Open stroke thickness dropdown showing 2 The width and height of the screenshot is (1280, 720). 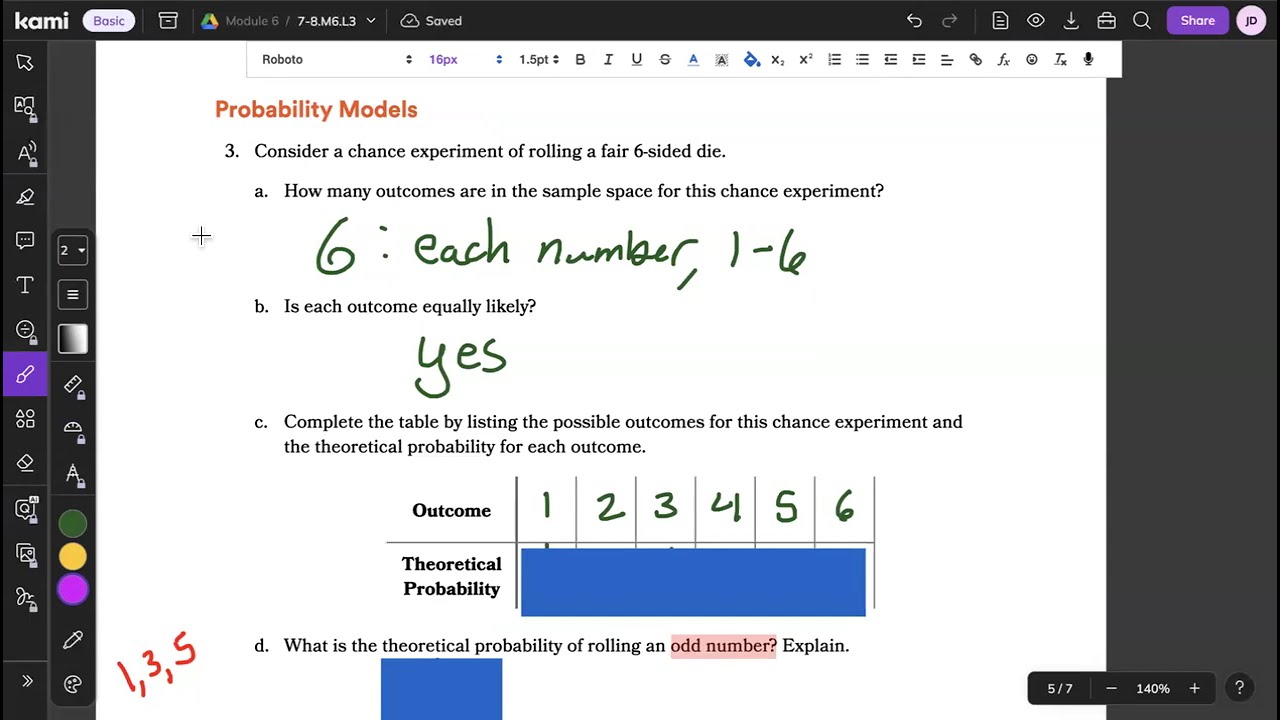coord(72,250)
